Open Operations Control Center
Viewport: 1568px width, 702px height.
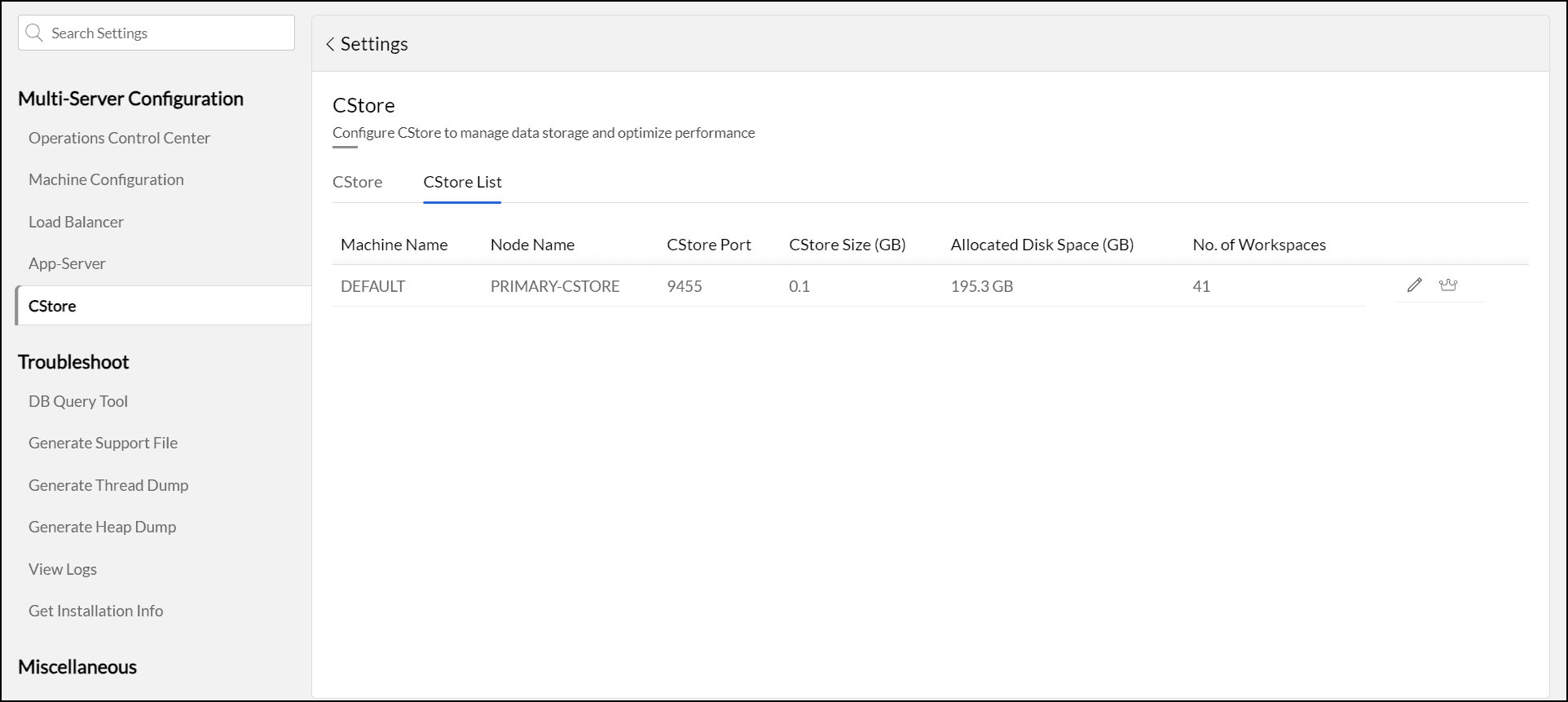[119, 138]
